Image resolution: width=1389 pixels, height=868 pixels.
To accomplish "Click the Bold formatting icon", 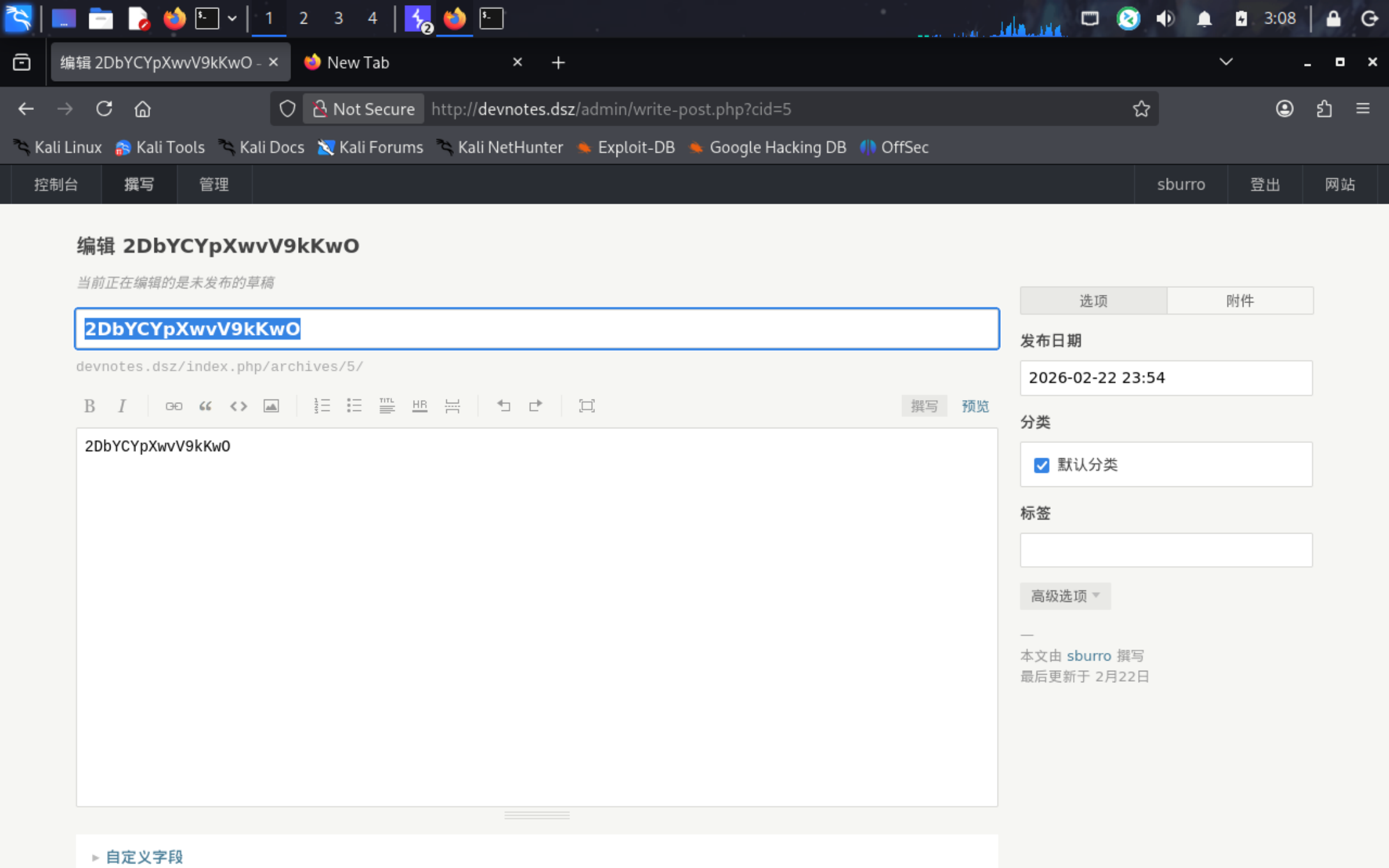I will pyautogui.click(x=89, y=406).
